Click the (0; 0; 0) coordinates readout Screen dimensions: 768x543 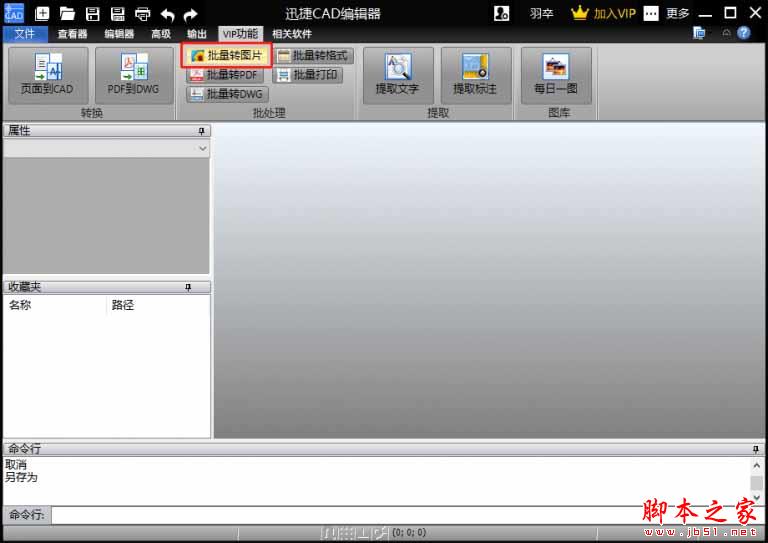pyautogui.click(x=409, y=532)
